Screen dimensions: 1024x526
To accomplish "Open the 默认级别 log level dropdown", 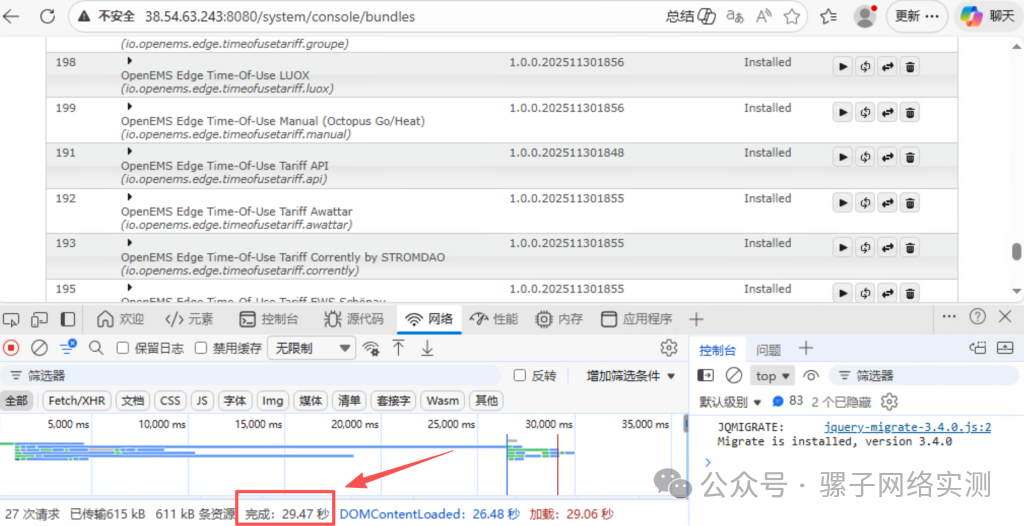I will click(731, 401).
